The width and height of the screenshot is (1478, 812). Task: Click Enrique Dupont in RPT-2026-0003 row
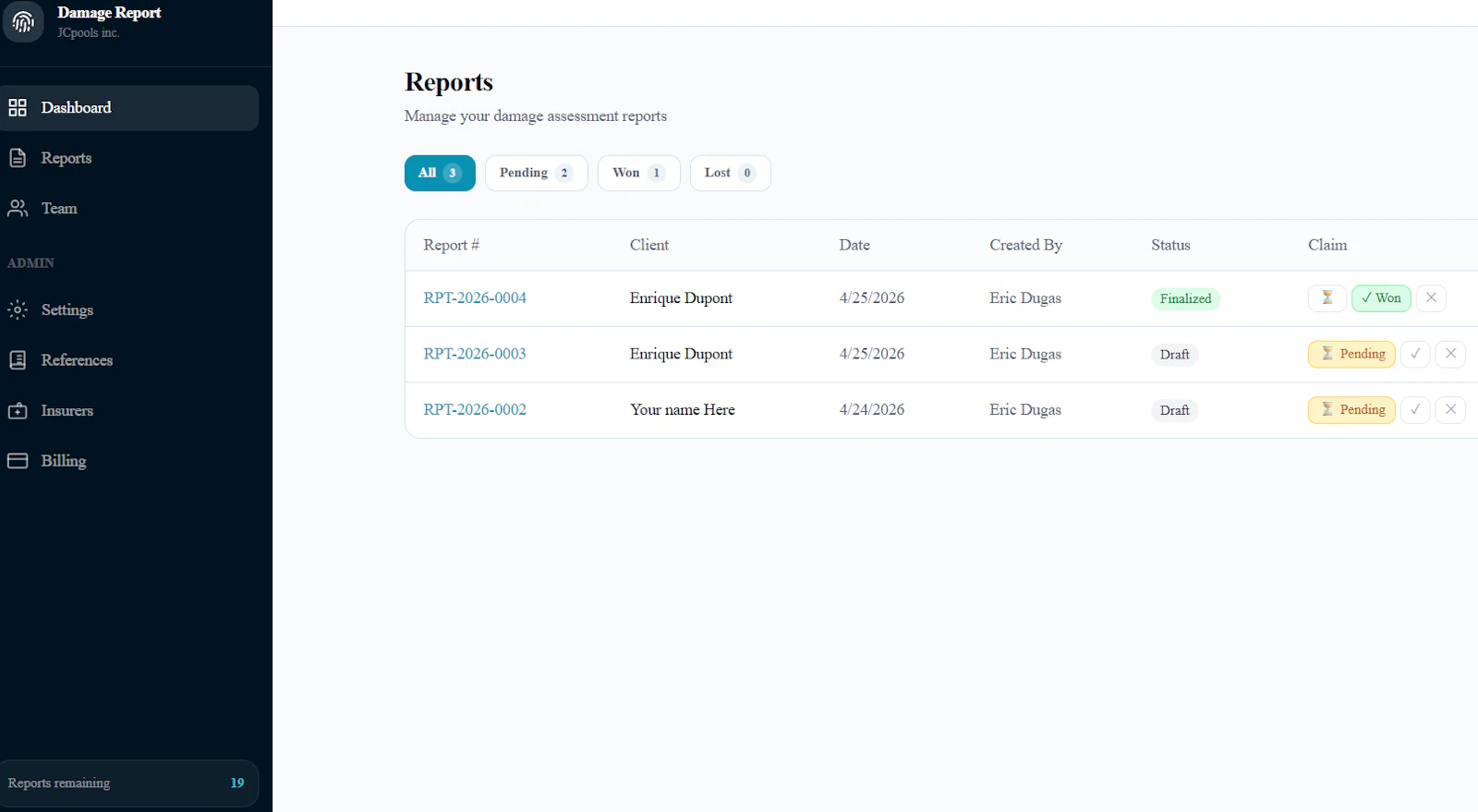[x=681, y=354]
